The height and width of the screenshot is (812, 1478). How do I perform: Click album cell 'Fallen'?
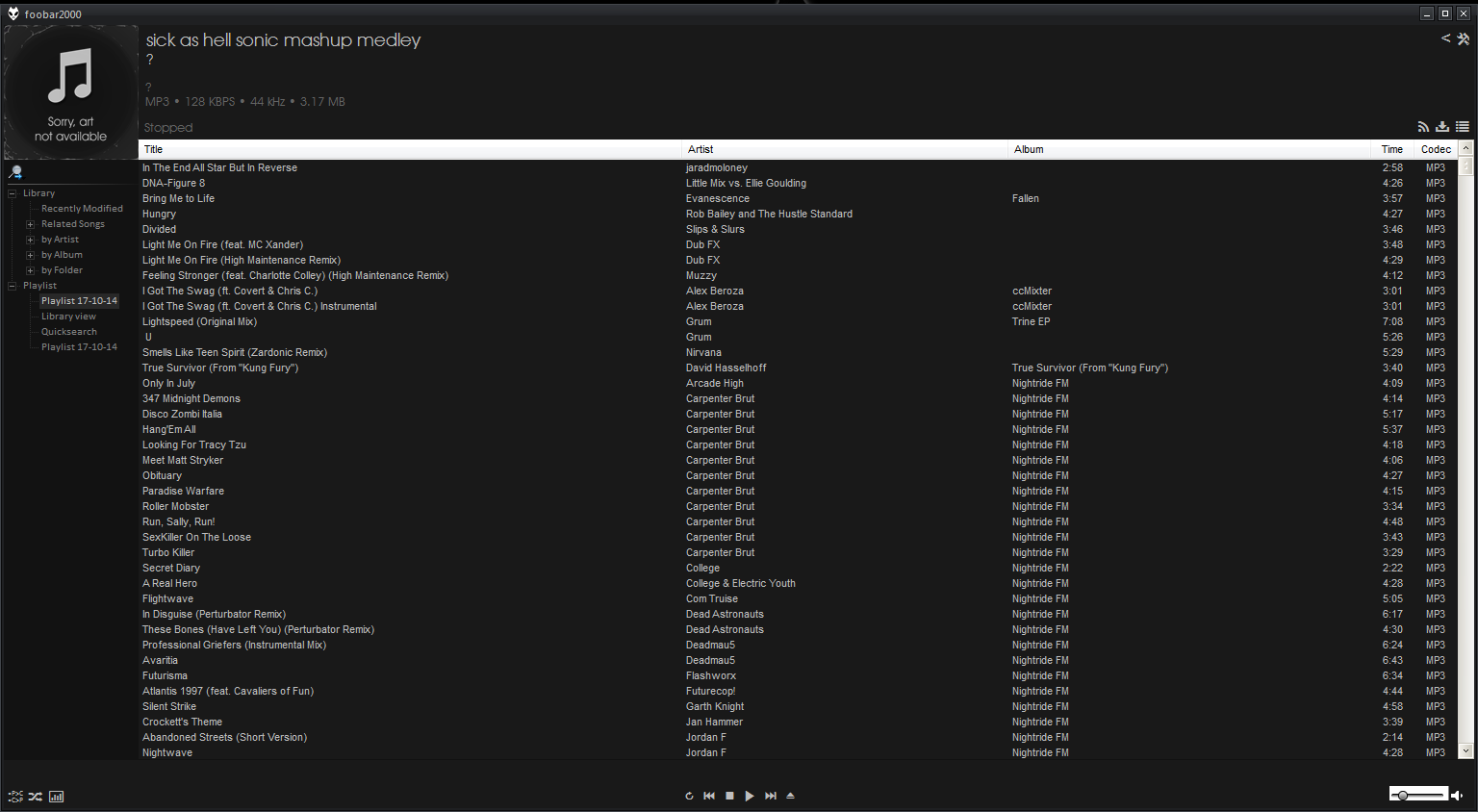coord(1025,198)
